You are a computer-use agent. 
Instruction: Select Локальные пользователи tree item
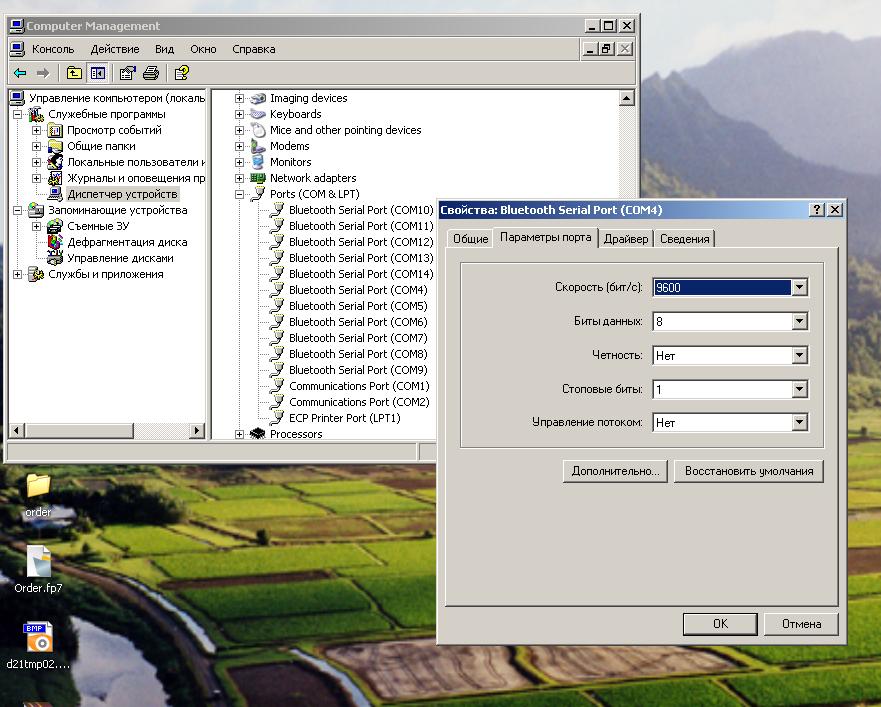136,162
